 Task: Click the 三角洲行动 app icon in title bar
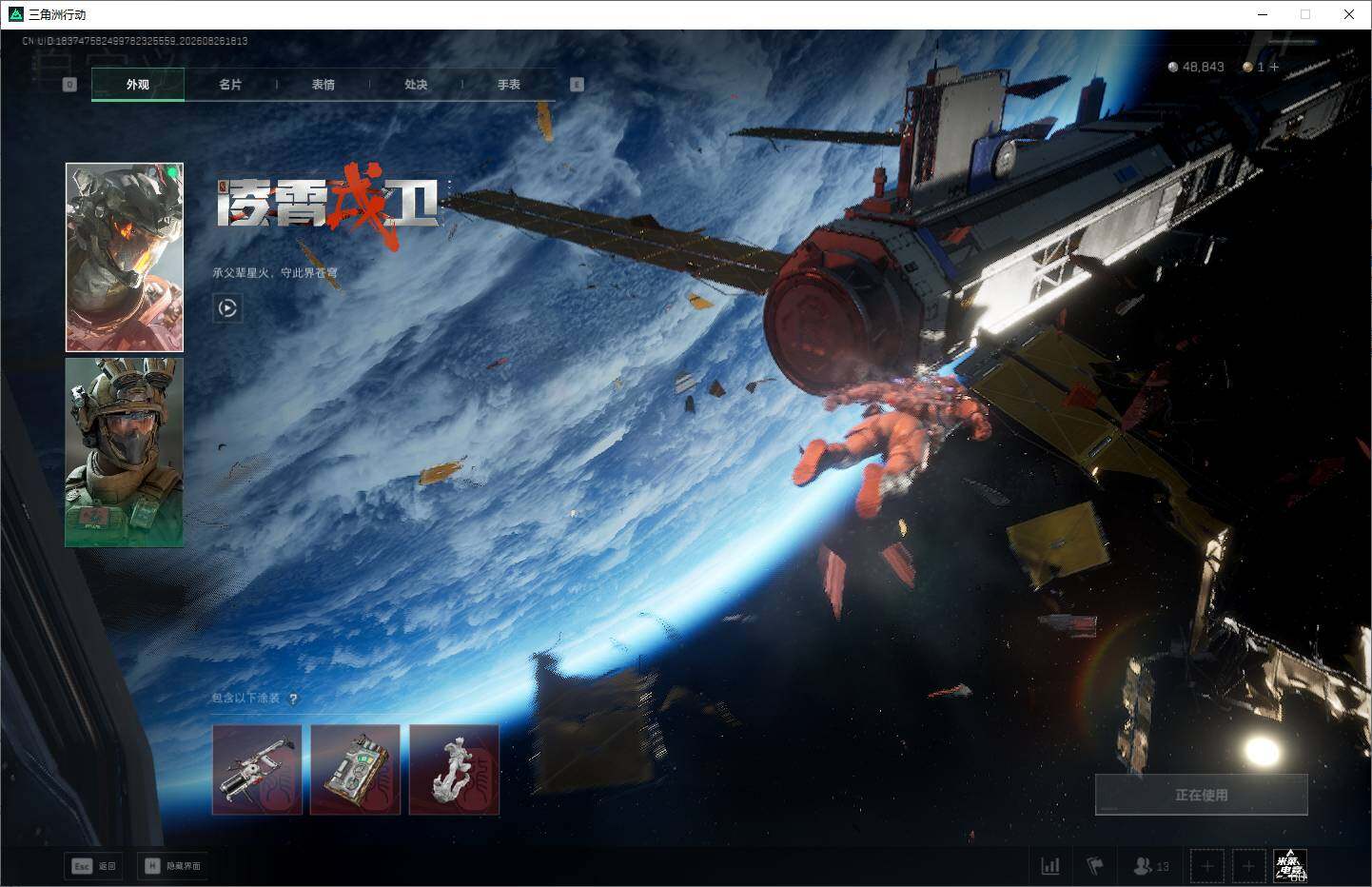click(x=15, y=14)
